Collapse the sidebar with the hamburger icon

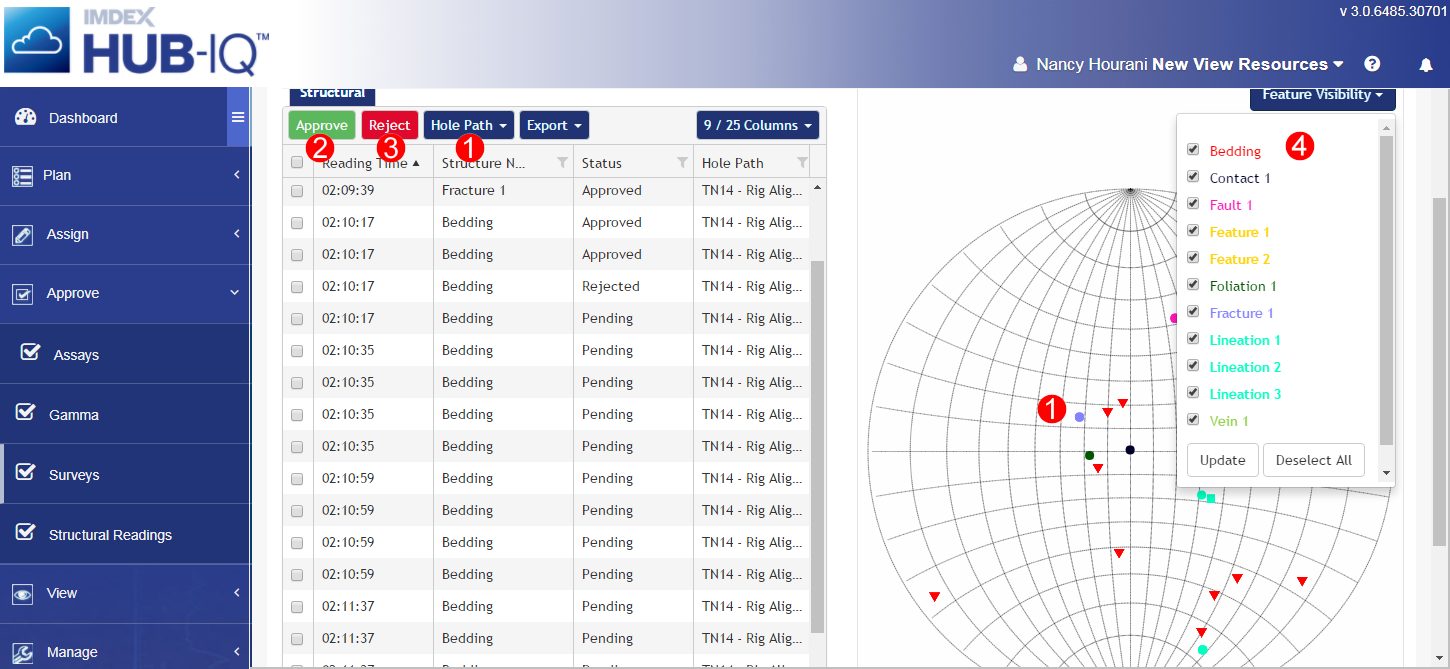[x=238, y=117]
